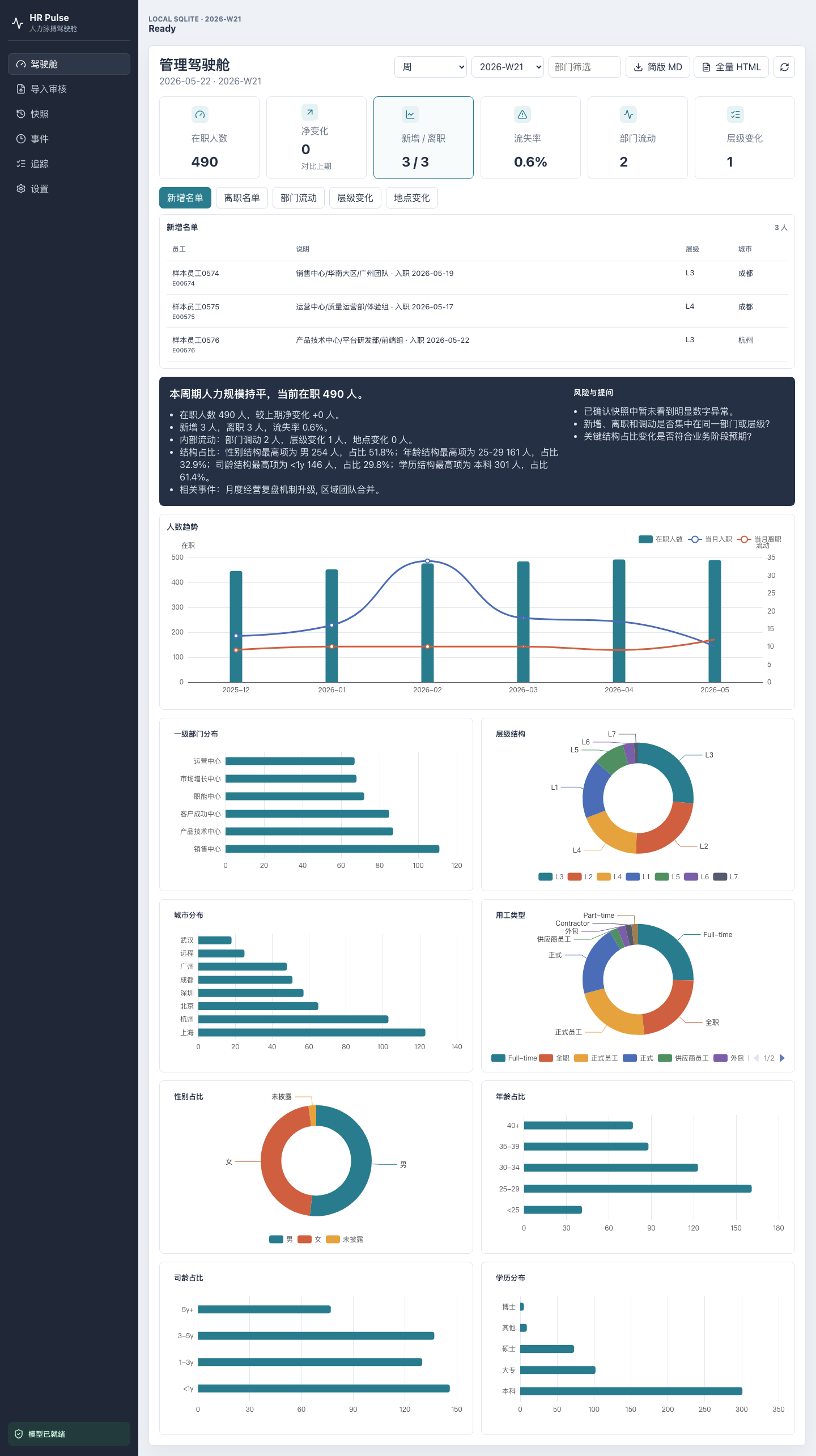Open the 2026-W21 week dropdown
The height and width of the screenshot is (1456, 816).
pos(508,67)
